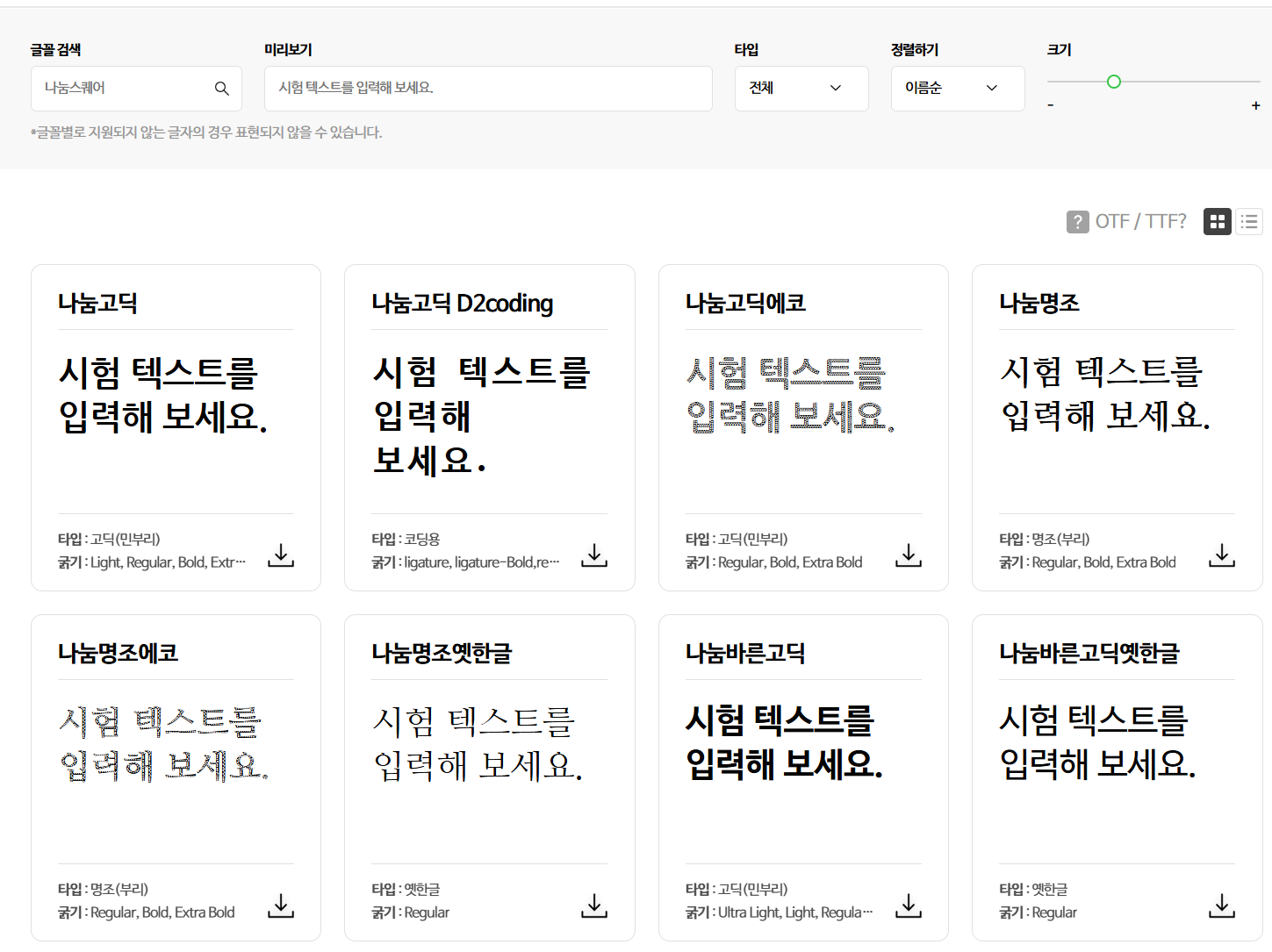Increase preview size with plus button
1272x952 pixels.
tap(1256, 105)
